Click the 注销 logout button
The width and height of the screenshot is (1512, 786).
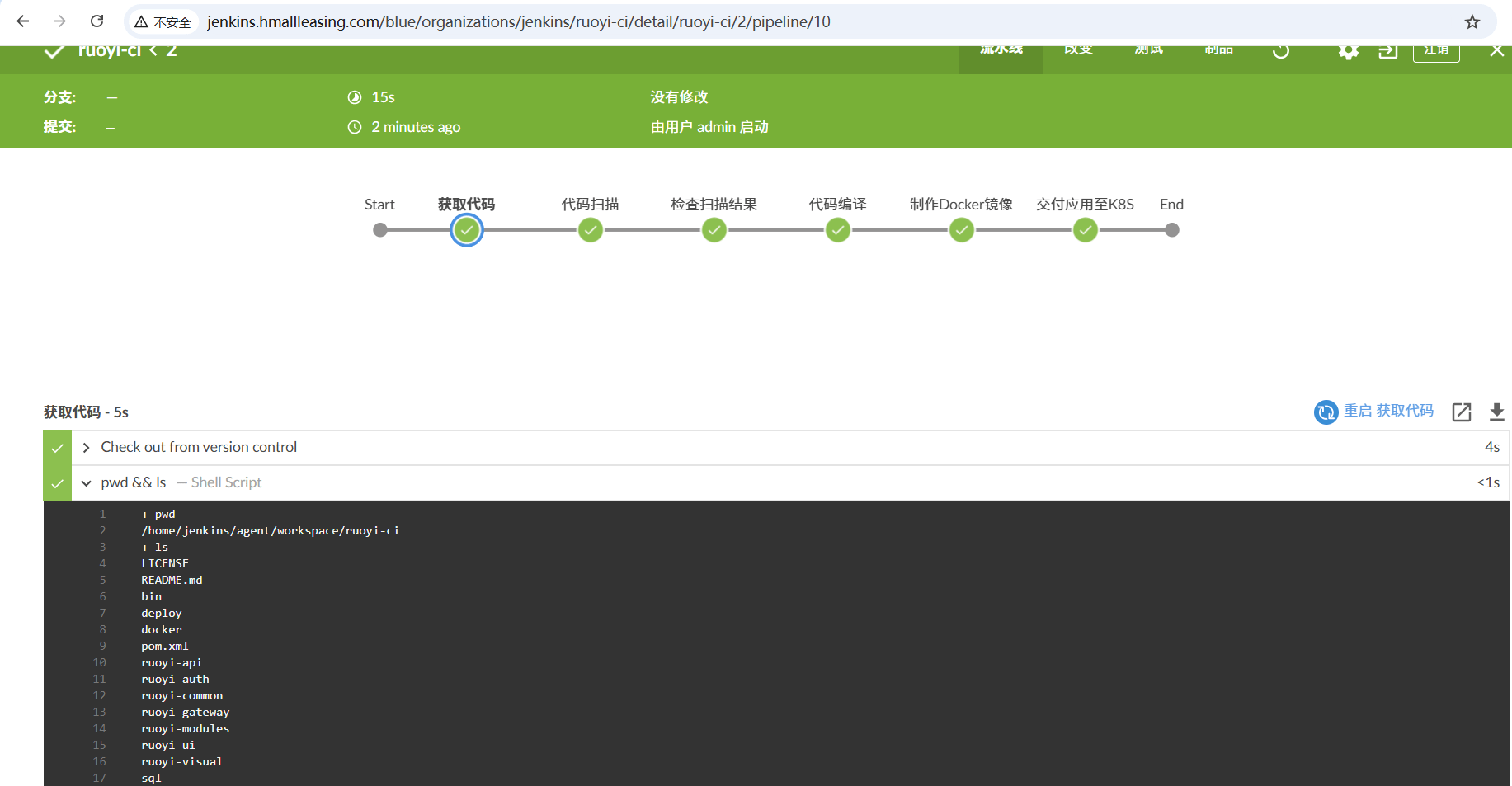[1435, 51]
